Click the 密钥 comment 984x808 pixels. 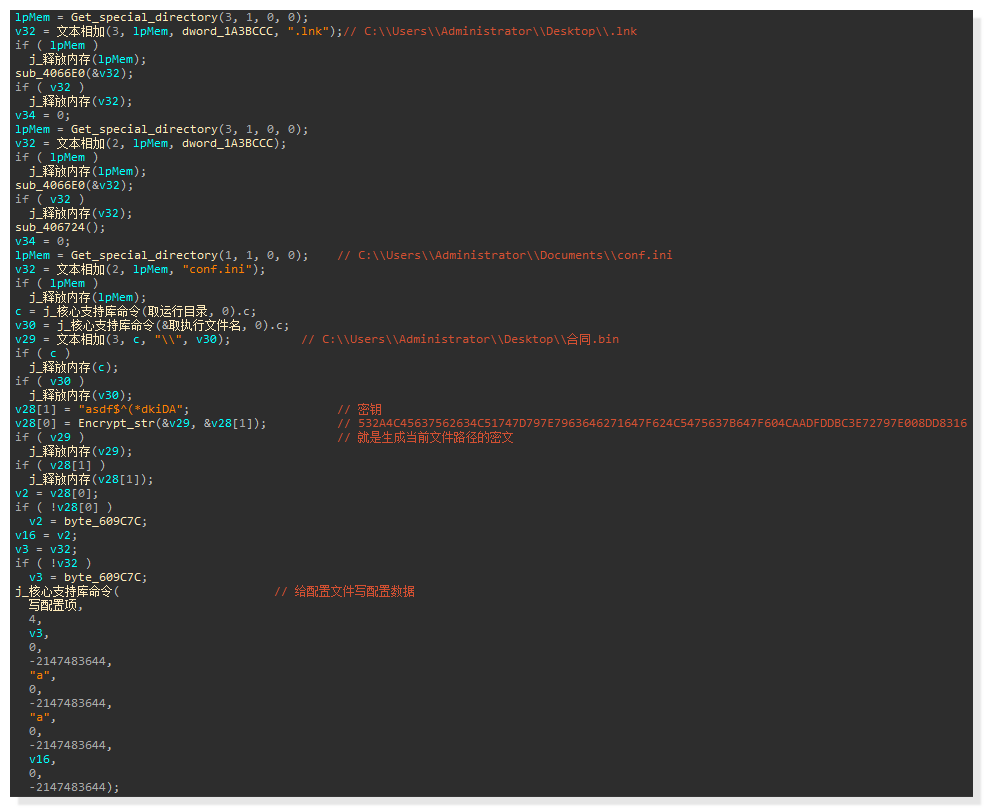click(369, 409)
